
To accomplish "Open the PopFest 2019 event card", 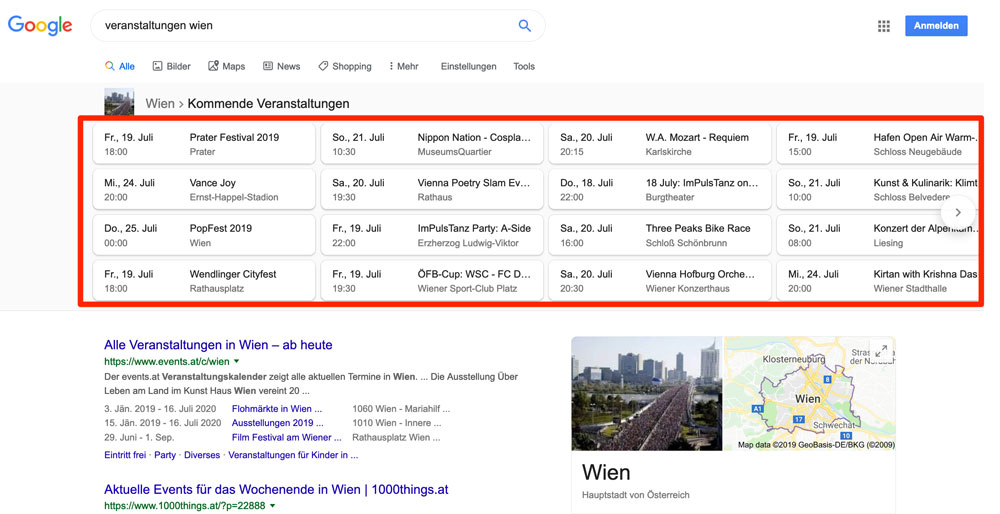I will pos(204,235).
